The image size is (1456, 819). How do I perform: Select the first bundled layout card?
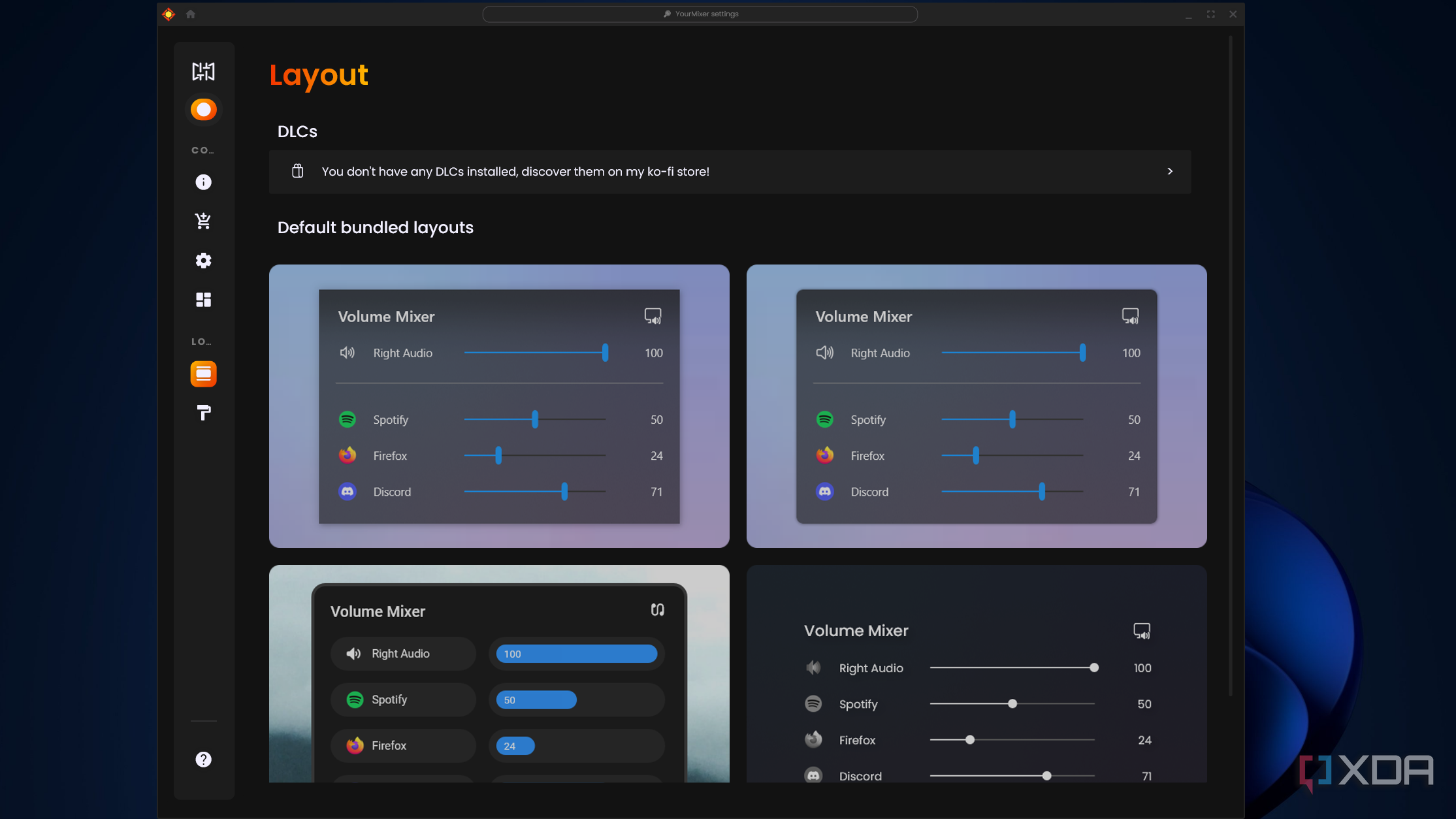pos(499,406)
